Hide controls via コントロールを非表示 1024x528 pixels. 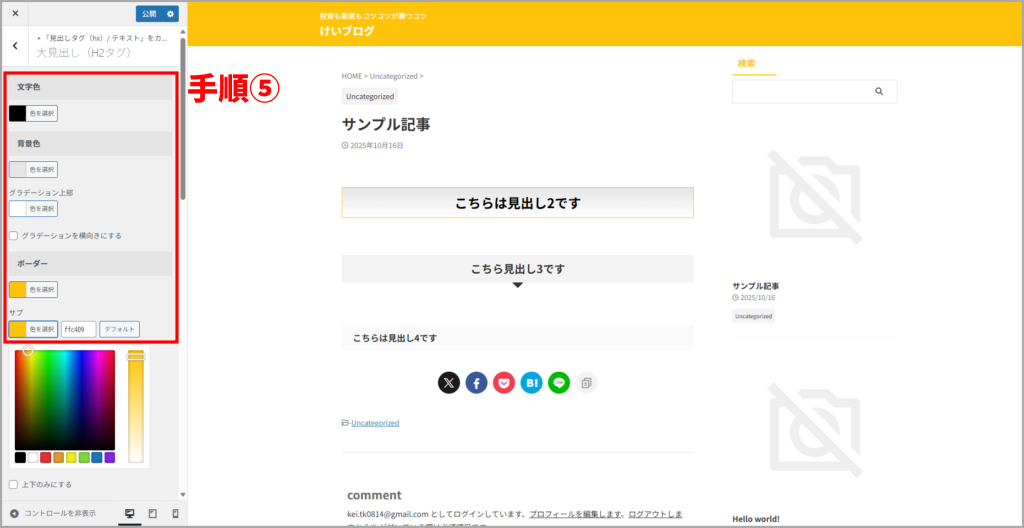click(x=52, y=513)
